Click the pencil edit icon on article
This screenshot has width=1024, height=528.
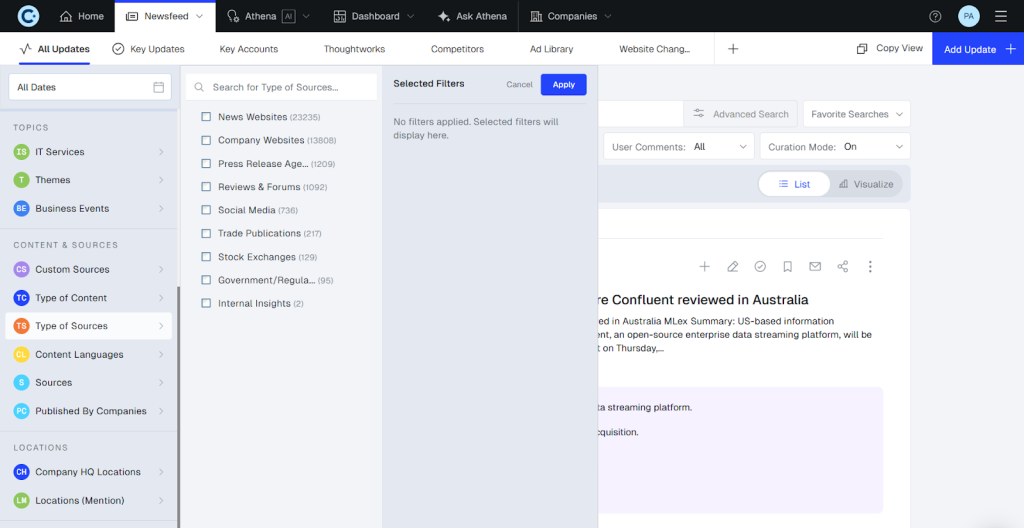pyautogui.click(x=733, y=267)
